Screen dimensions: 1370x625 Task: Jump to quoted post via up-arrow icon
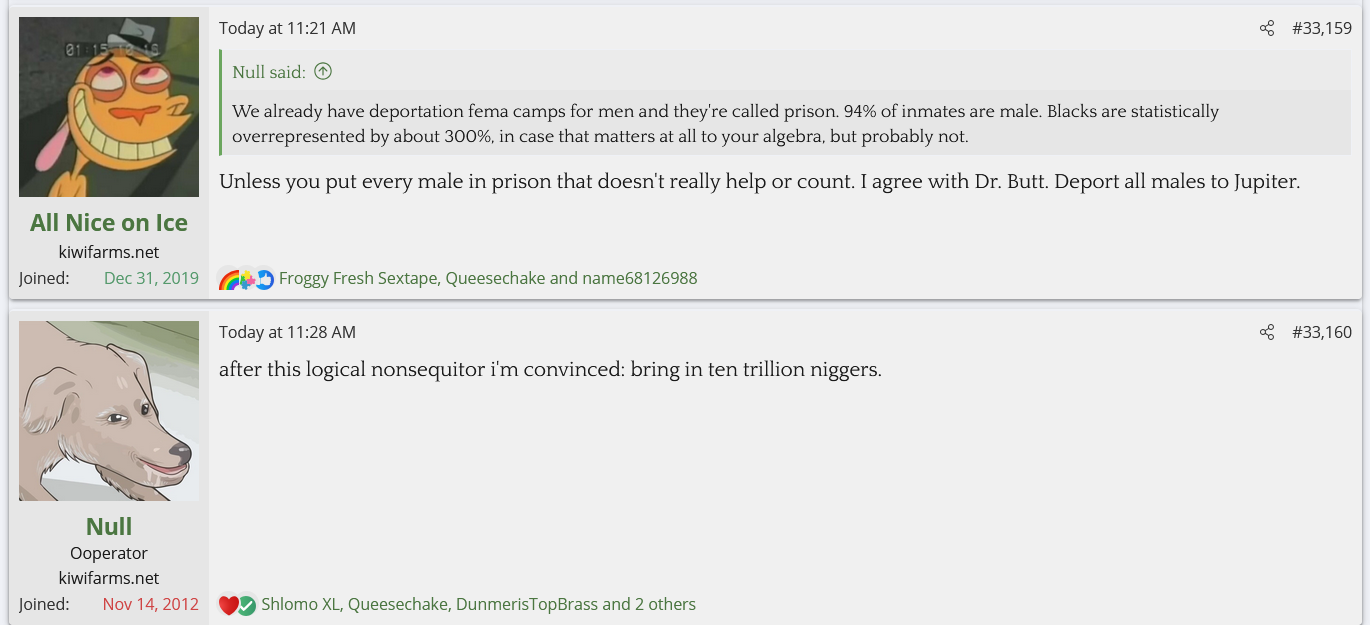coord(322,72)
